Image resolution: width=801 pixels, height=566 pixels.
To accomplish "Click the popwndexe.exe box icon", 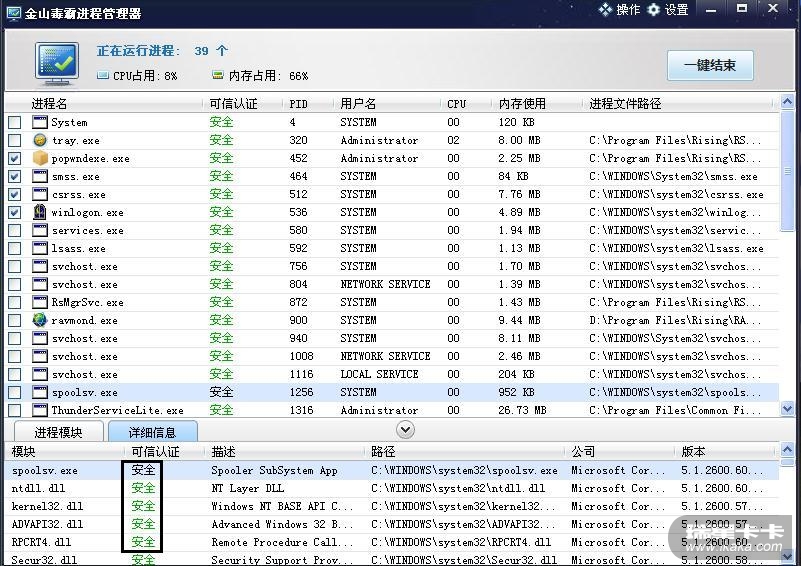I will 40,158.
